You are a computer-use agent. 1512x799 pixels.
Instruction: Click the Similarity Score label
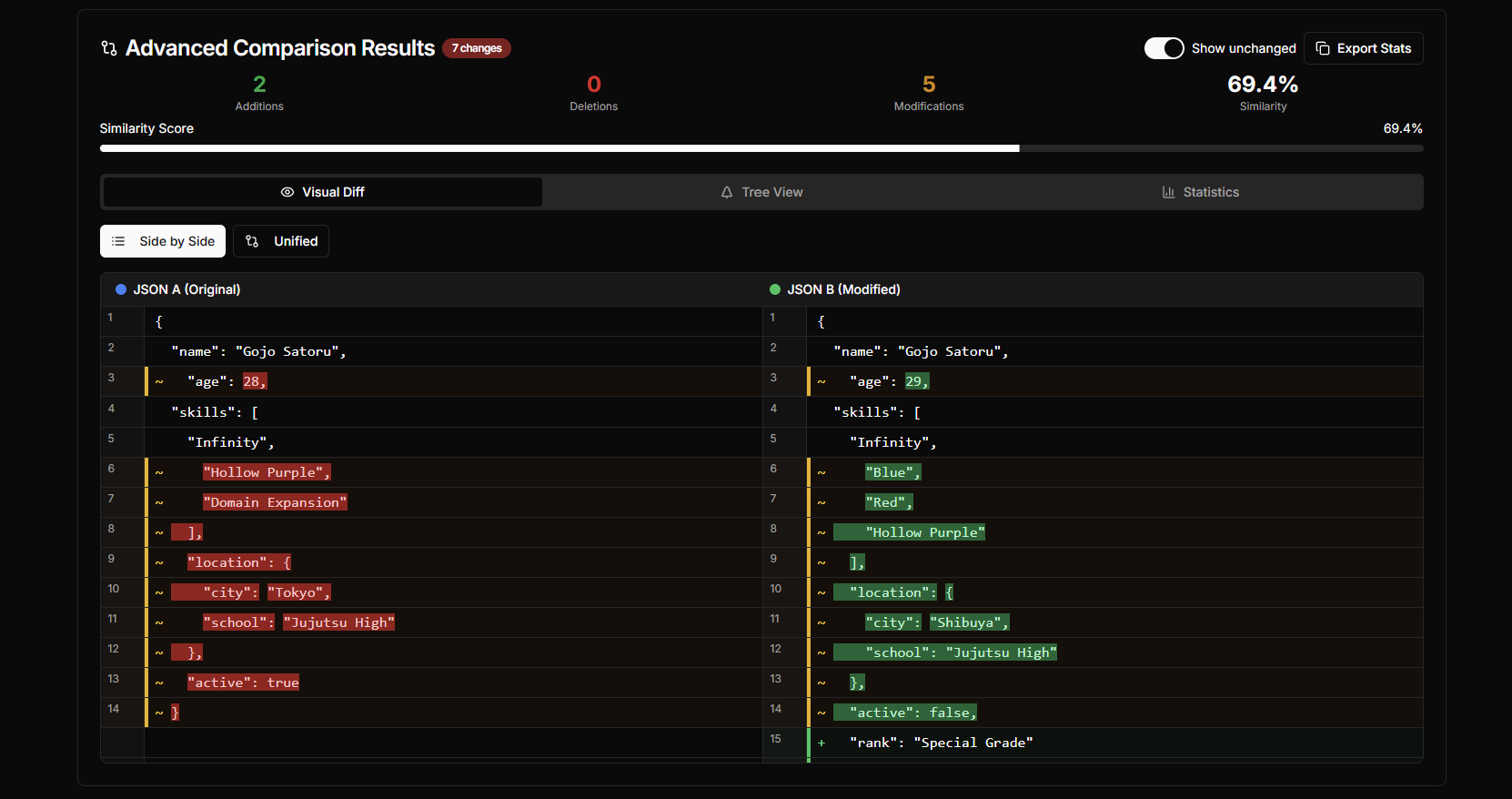pyautogui.click(x=146, y=128)
